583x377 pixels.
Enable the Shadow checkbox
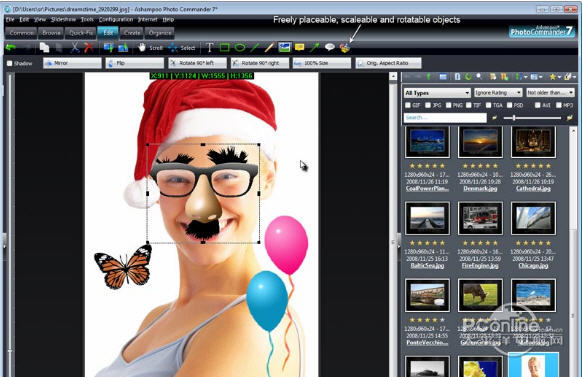[x=10, y=63]
